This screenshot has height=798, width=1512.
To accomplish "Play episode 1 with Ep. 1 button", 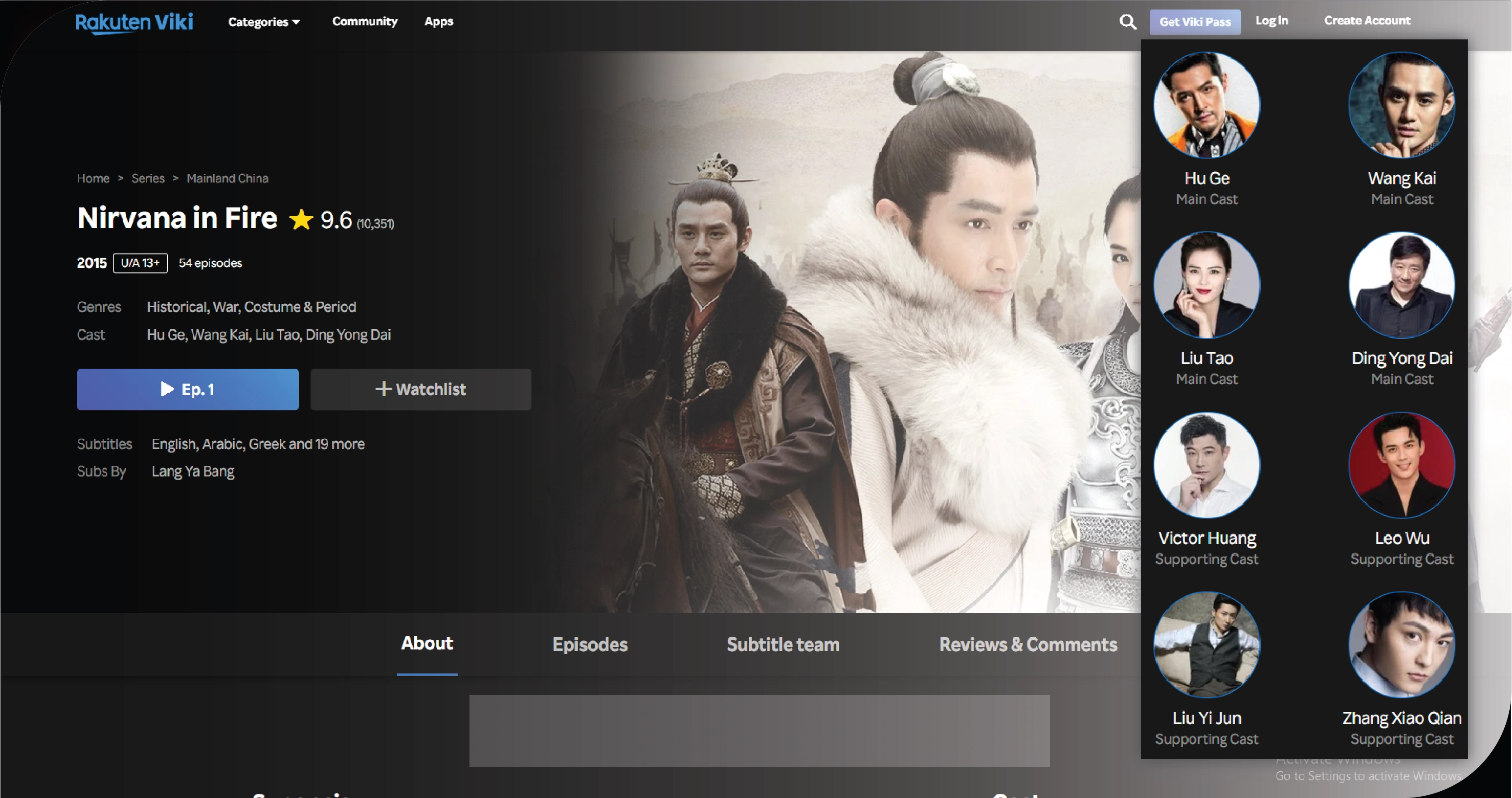I will [187, 389].
